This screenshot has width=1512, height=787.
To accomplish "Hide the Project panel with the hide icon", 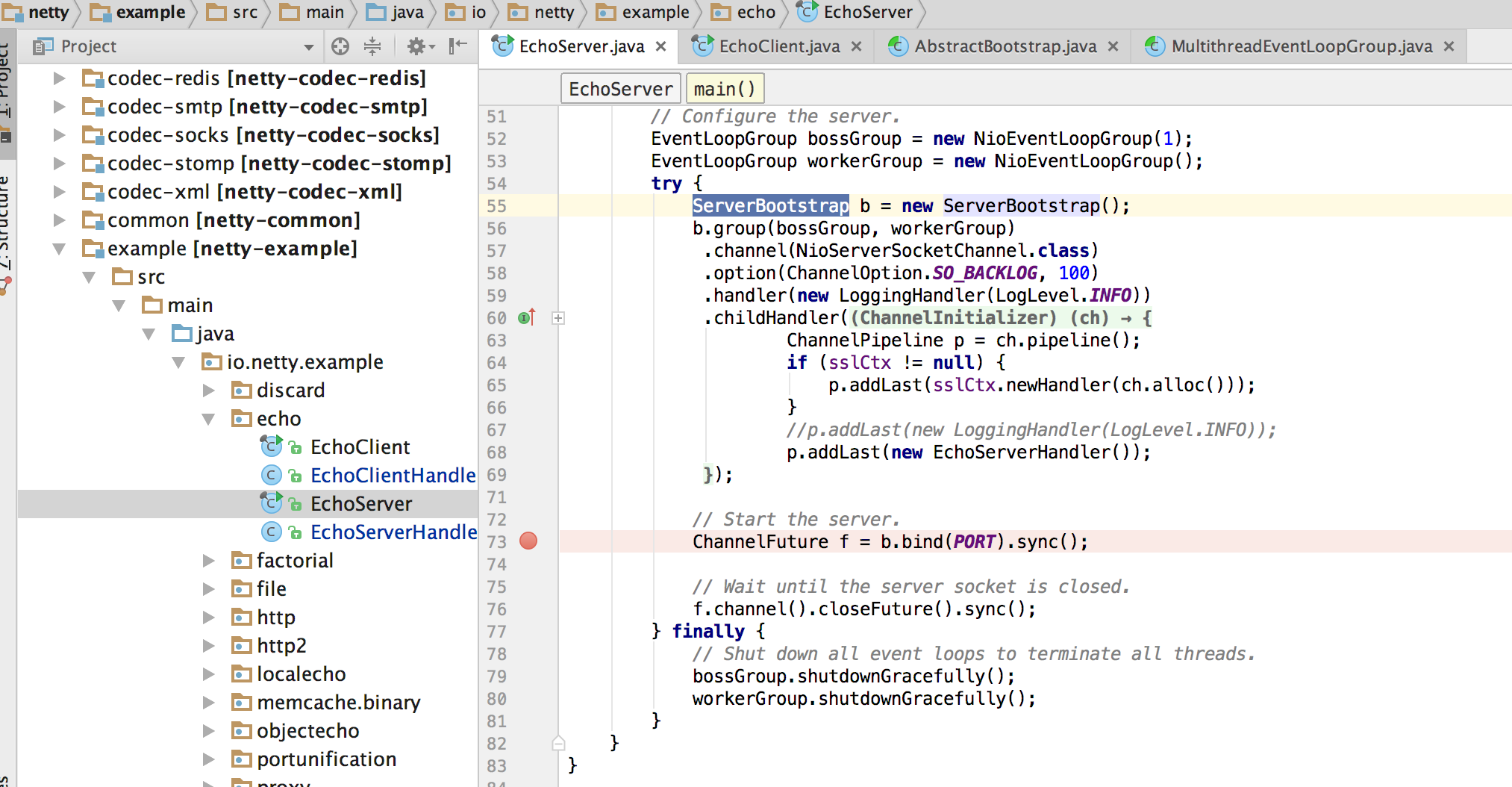I will pos(458,46).
